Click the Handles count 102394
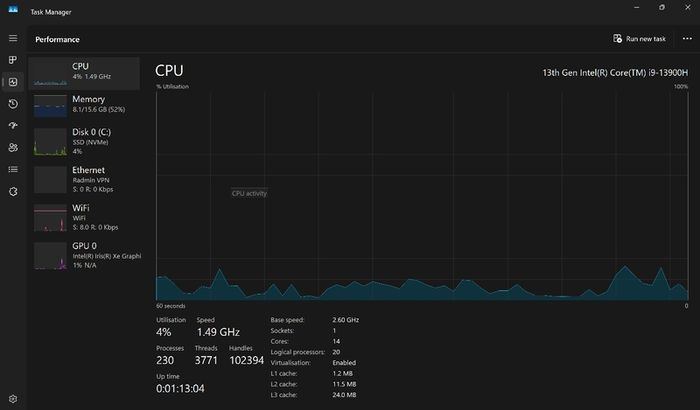 click(x=246, y=360)
